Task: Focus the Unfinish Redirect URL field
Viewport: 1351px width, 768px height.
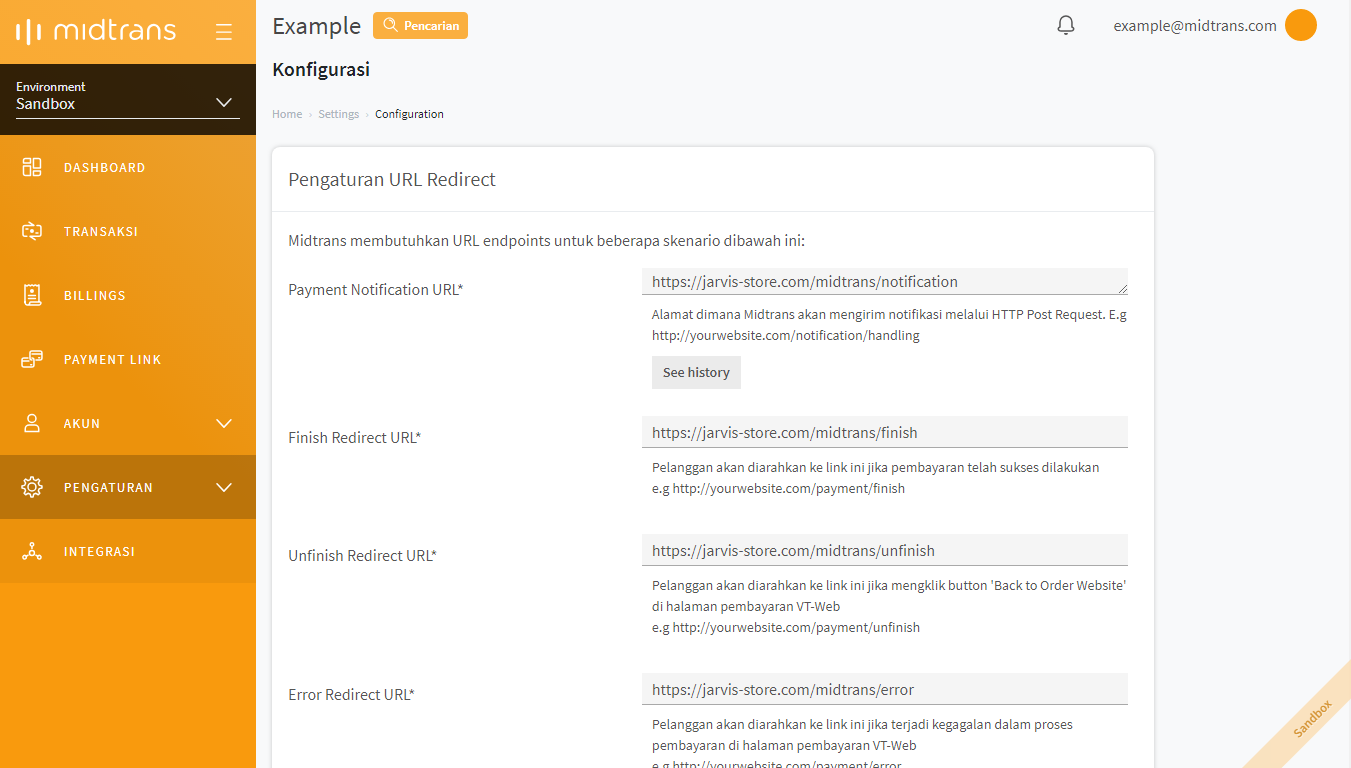Action: [x=885, y=550]
